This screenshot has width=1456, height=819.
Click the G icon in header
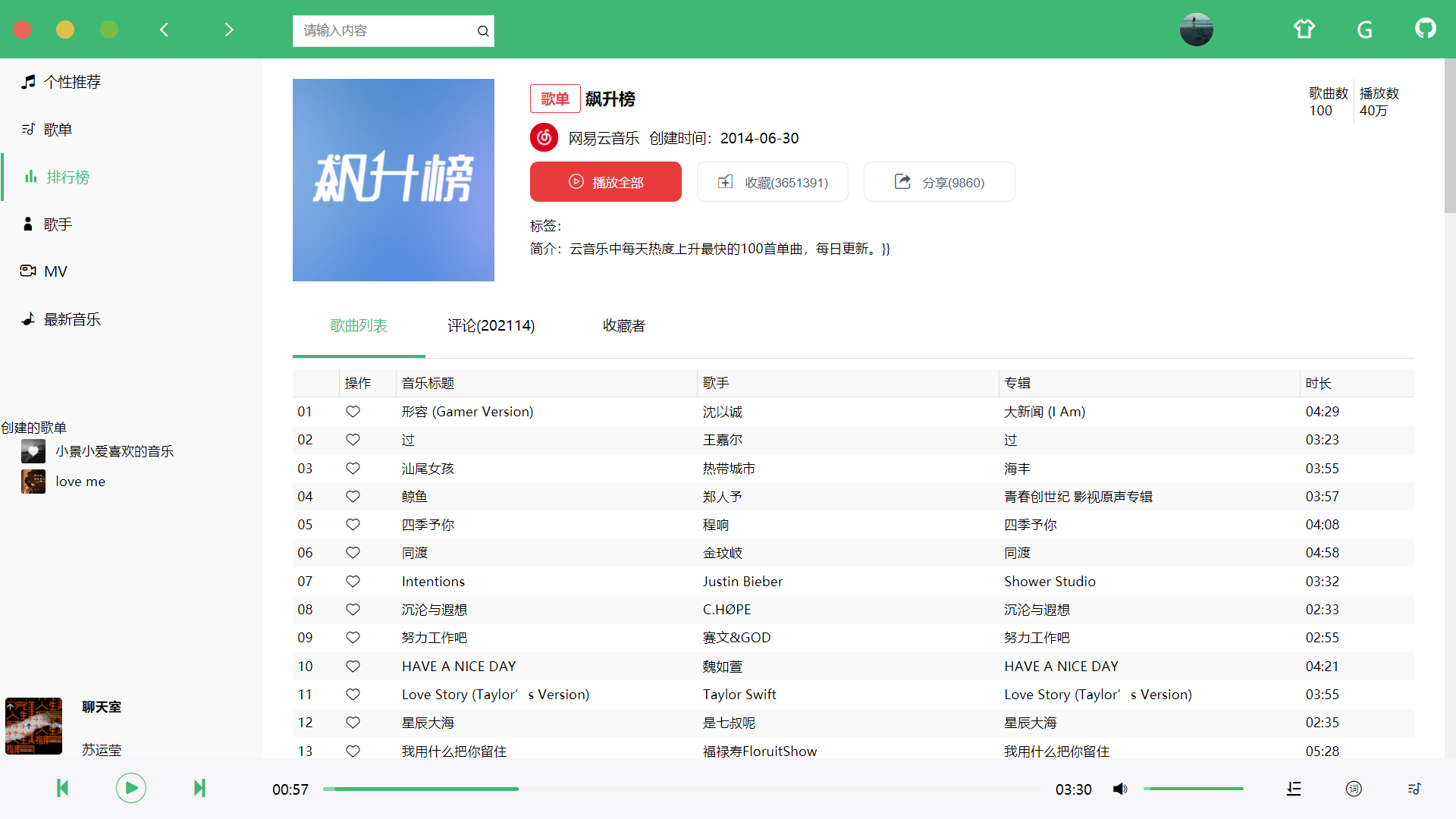coord(1364,30)
